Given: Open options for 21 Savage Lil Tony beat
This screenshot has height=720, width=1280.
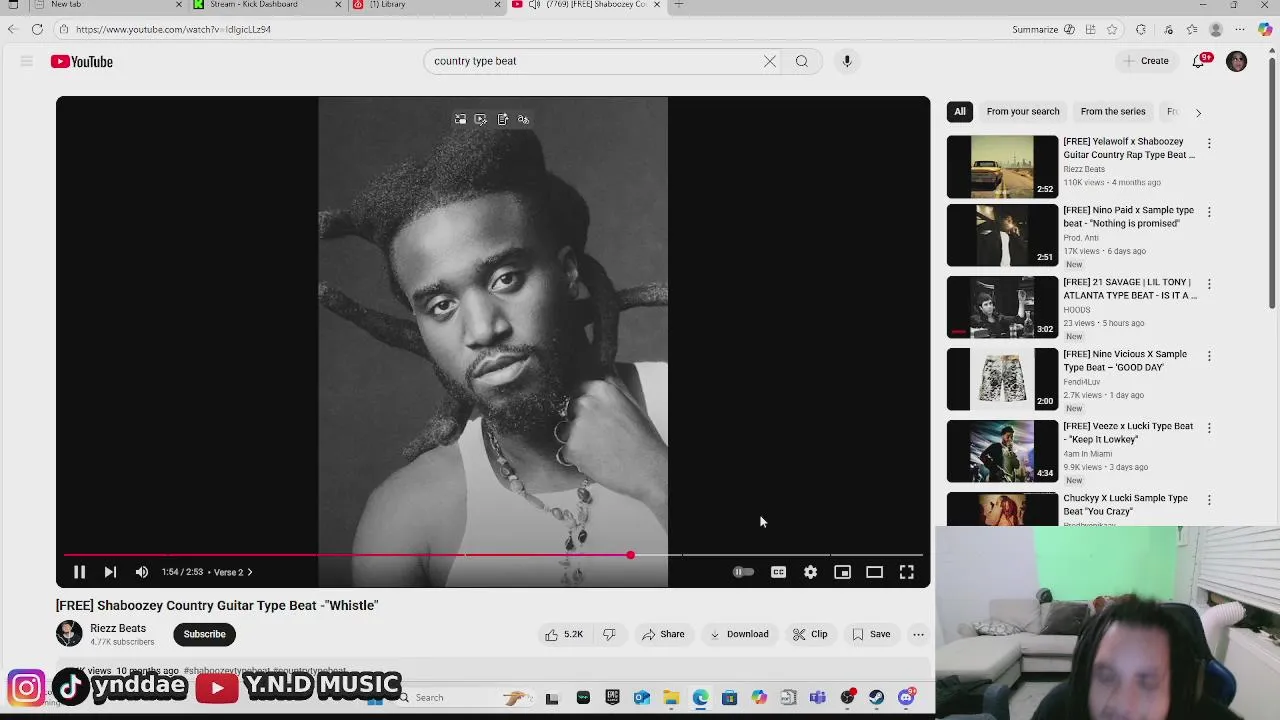Looking at the screenshot, I should [1209, 284].
